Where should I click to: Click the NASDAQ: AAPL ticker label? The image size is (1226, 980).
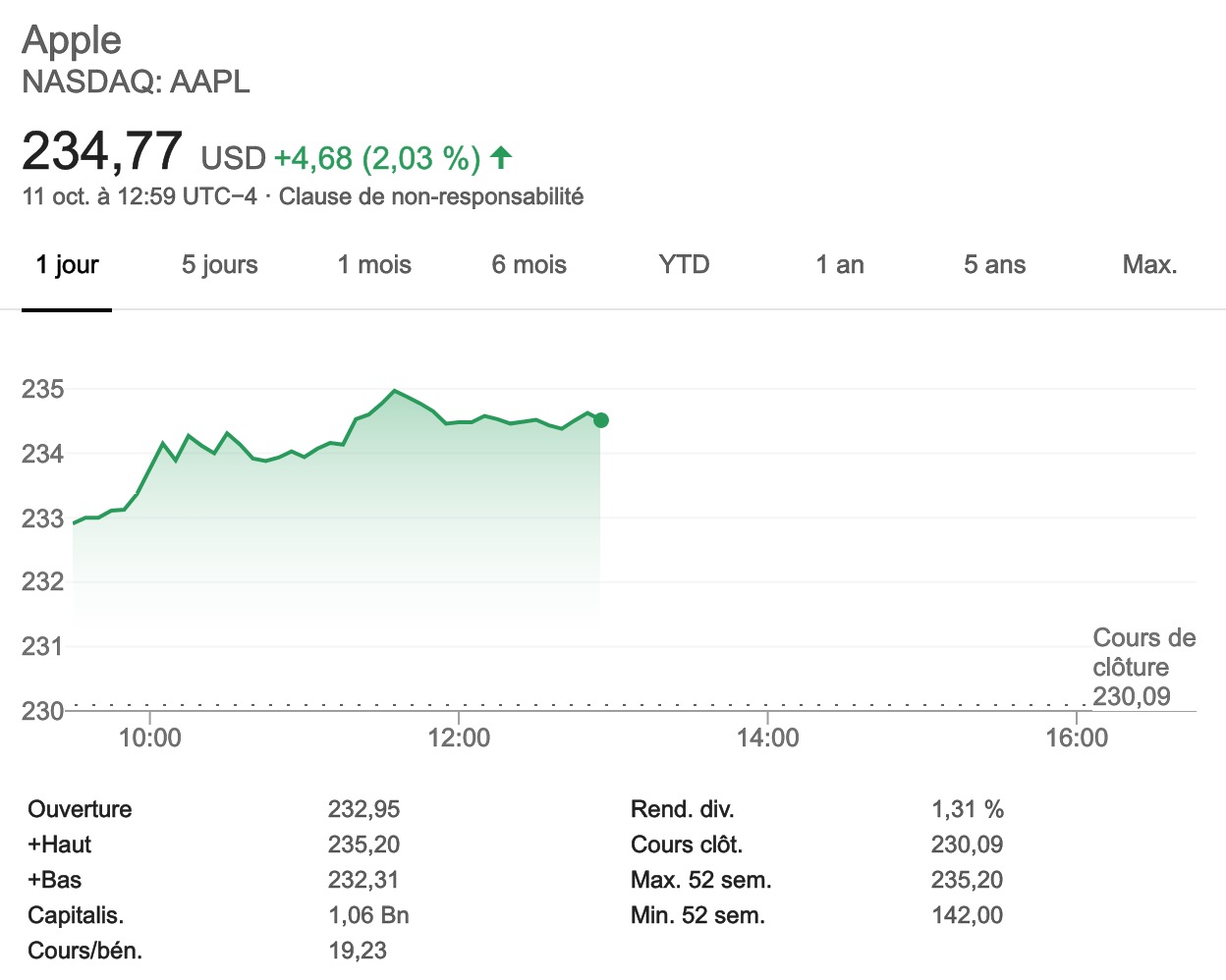tap(135, 82)
